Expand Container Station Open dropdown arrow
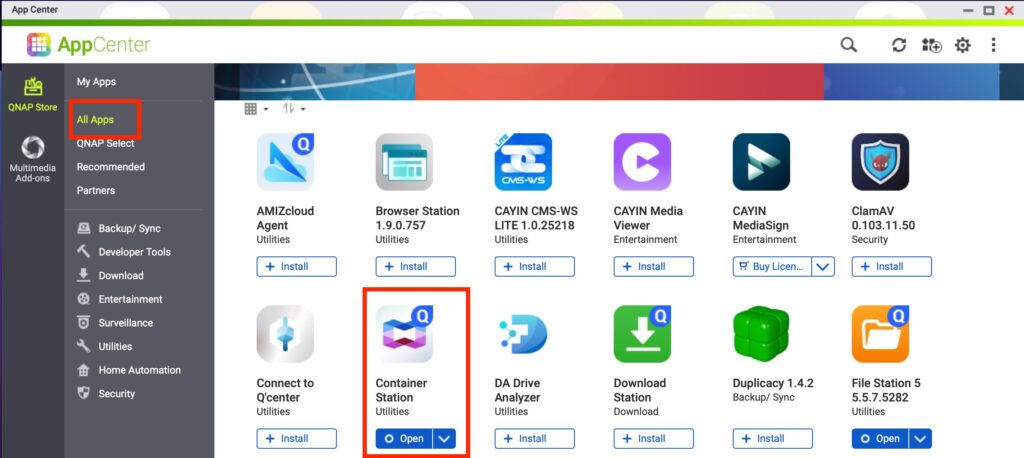Viewport: 1024px width, 458px height. [x=444, y=438]
